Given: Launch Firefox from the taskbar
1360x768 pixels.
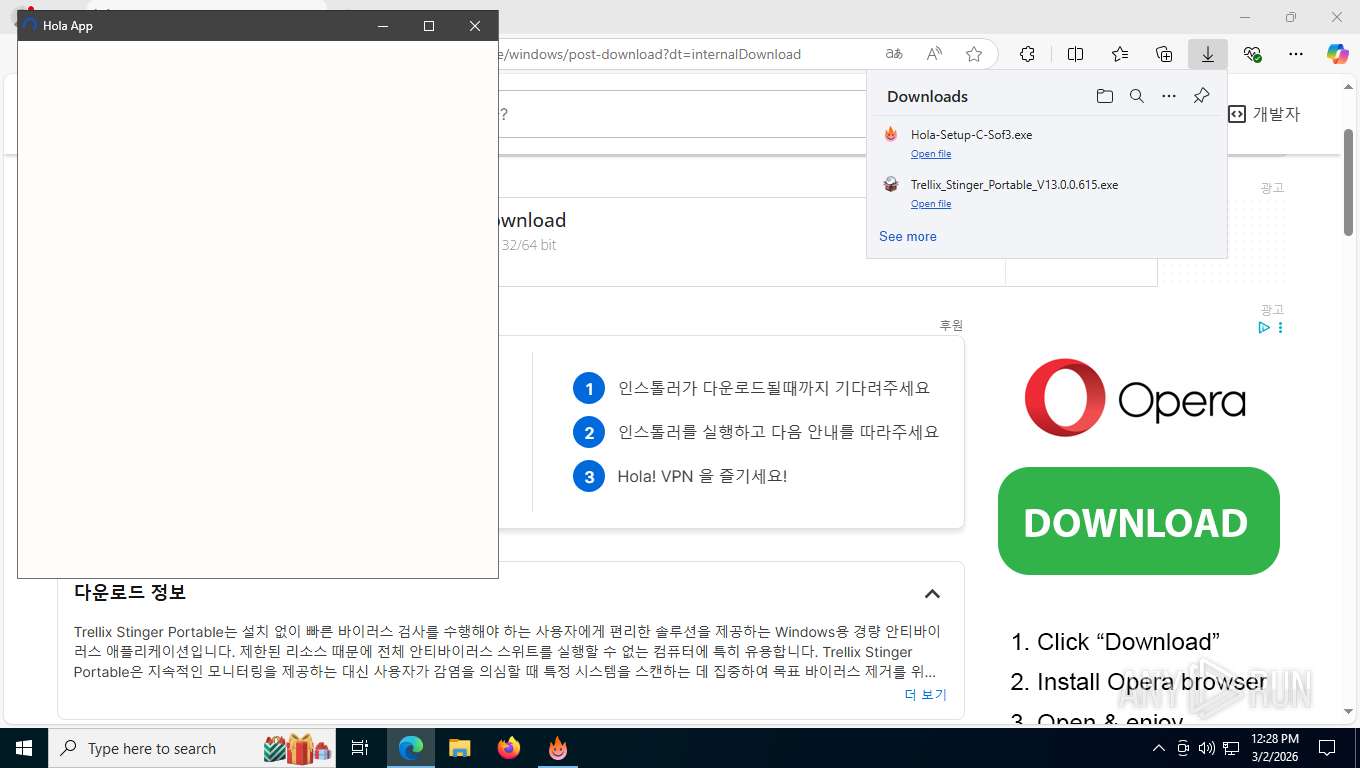Looking at the screenshot, I should [x=509, y=748].
